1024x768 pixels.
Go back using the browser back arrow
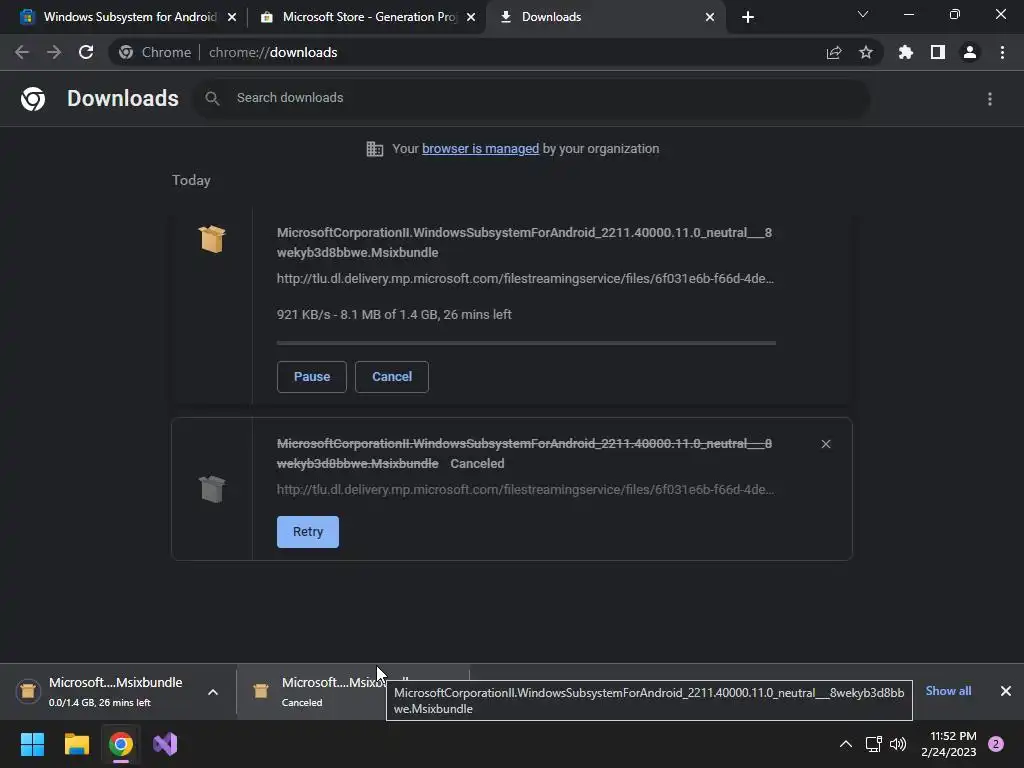click(22, 52)
